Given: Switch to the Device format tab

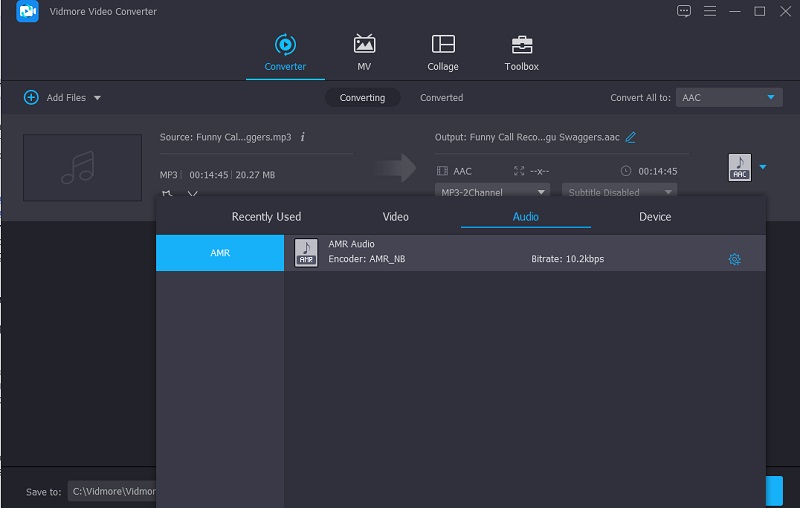Looking at the screenshot, I should [x=655, y=217].
